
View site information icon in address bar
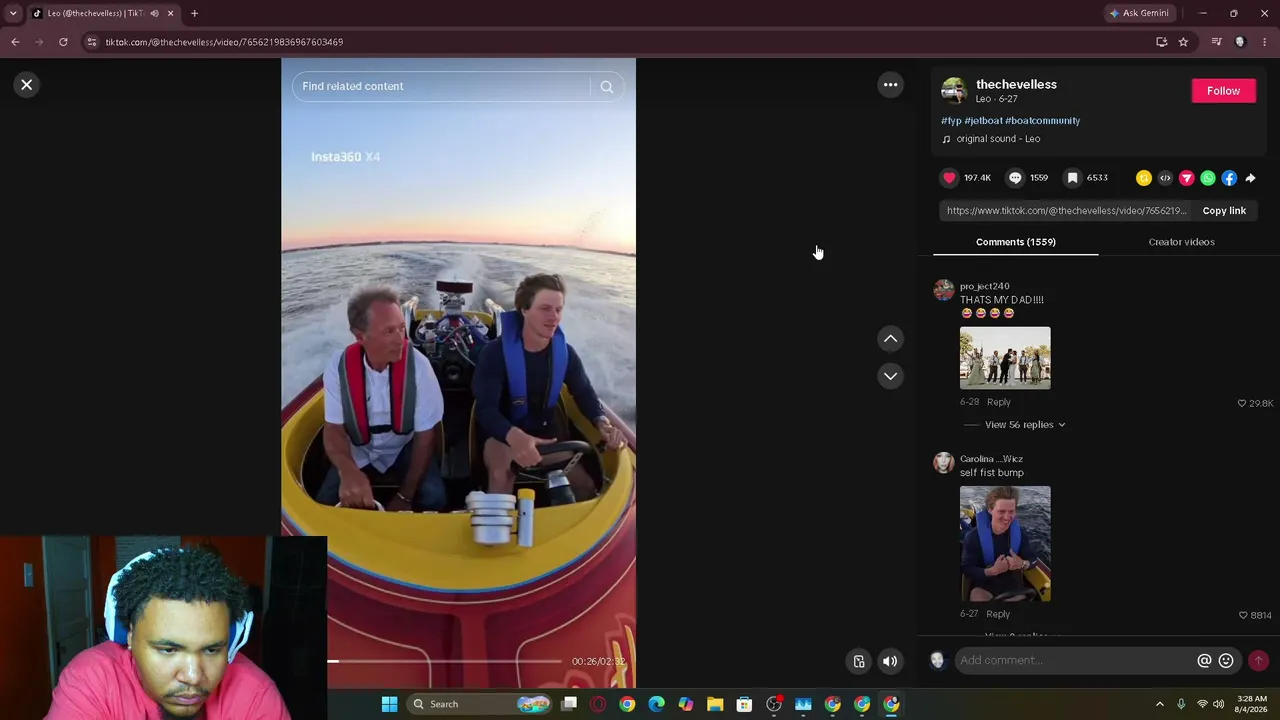click(92, 42)
